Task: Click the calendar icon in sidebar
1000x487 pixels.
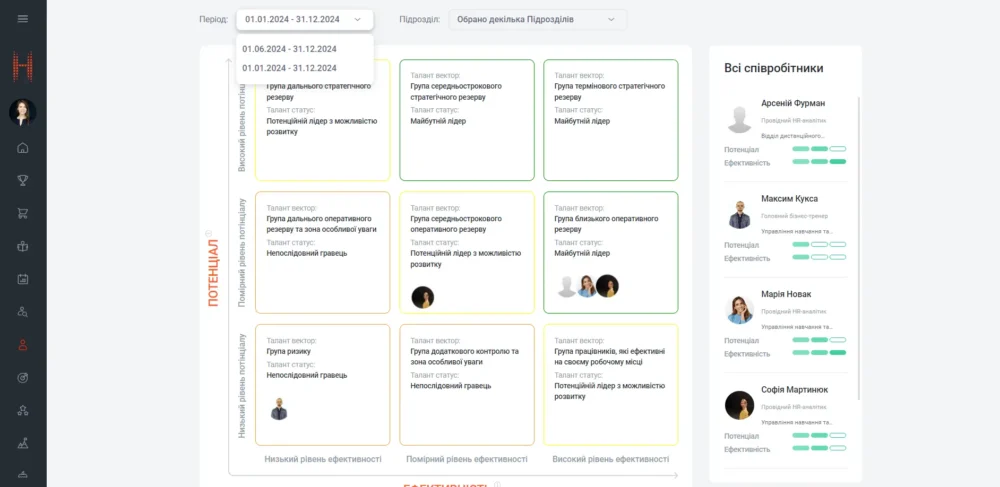Action: (x=23, y=279)
